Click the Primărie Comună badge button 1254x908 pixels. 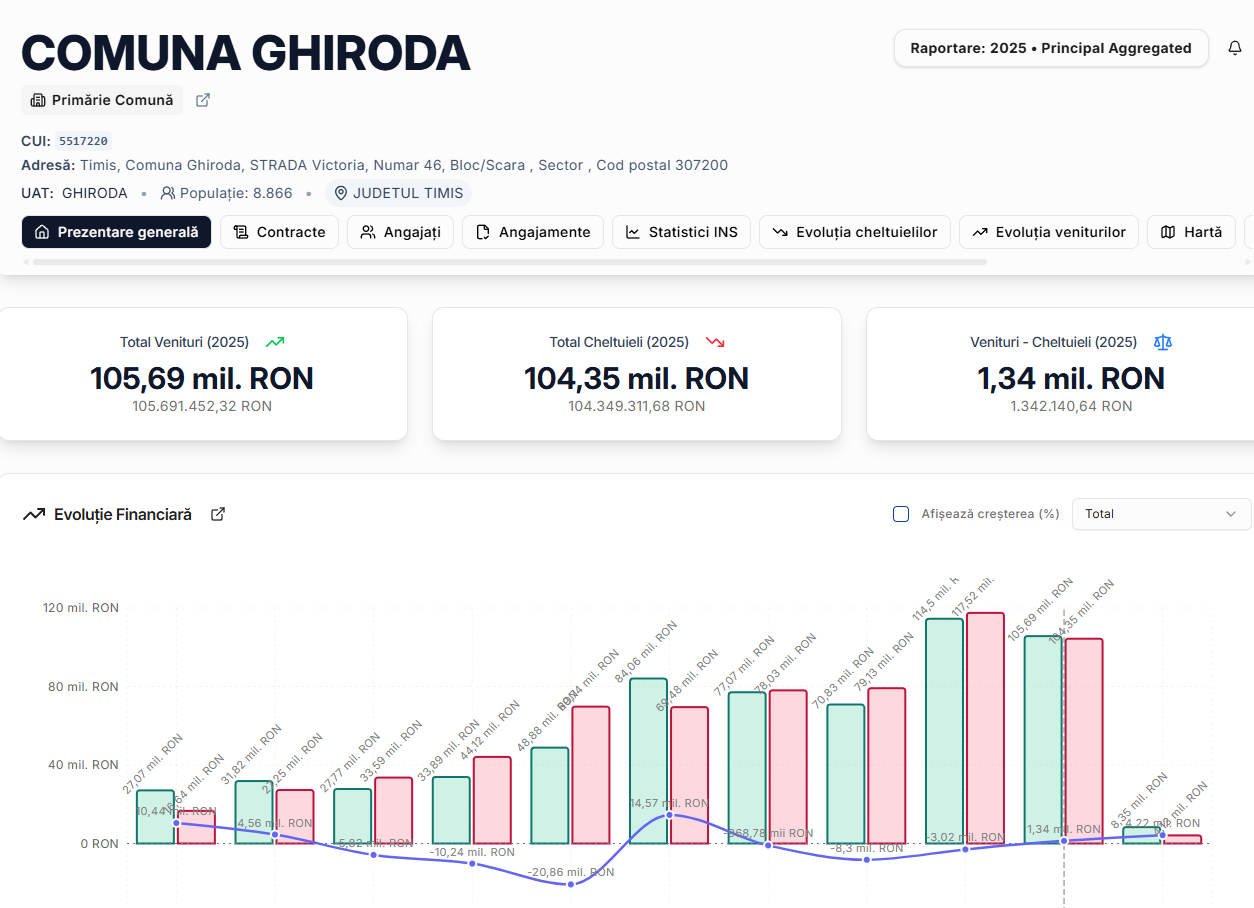point(102,100)
